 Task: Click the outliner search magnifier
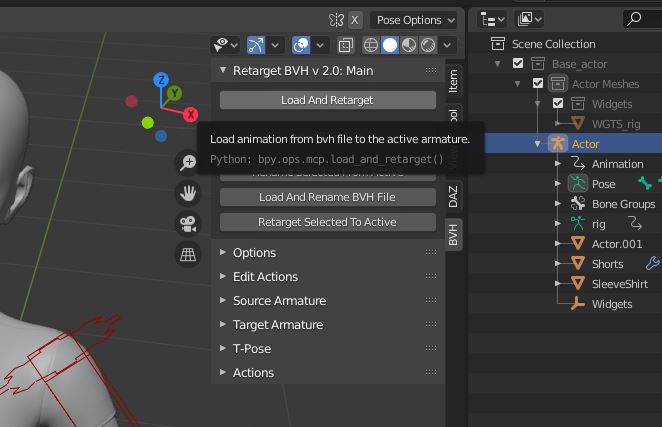[x=634, y=19]
